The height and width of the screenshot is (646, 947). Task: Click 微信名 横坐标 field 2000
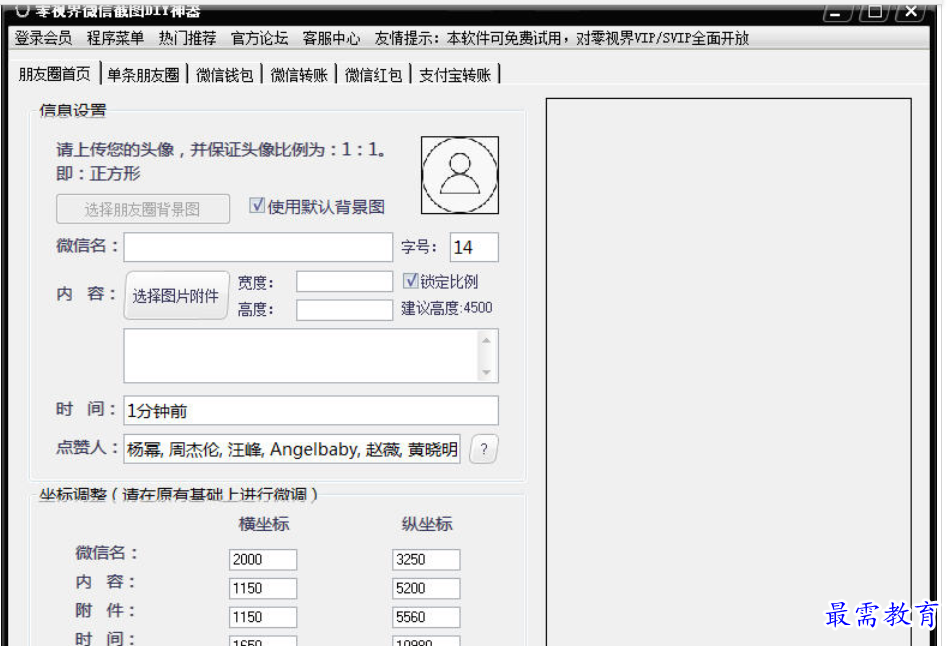coord(263,559)
